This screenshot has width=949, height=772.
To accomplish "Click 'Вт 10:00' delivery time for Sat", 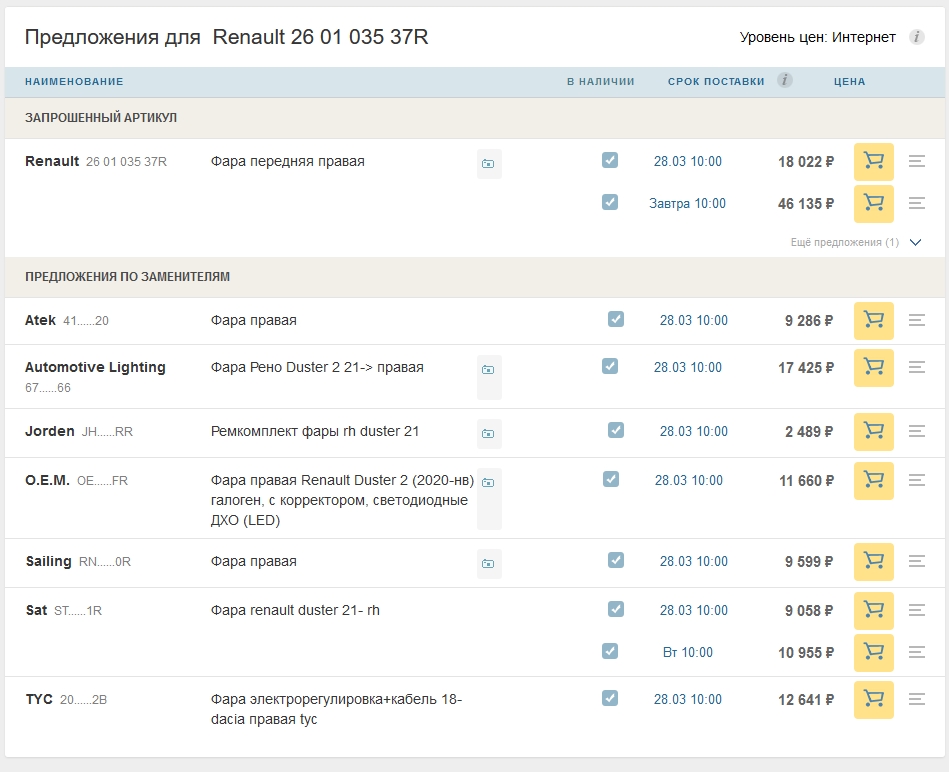I will tap(688, 652).
